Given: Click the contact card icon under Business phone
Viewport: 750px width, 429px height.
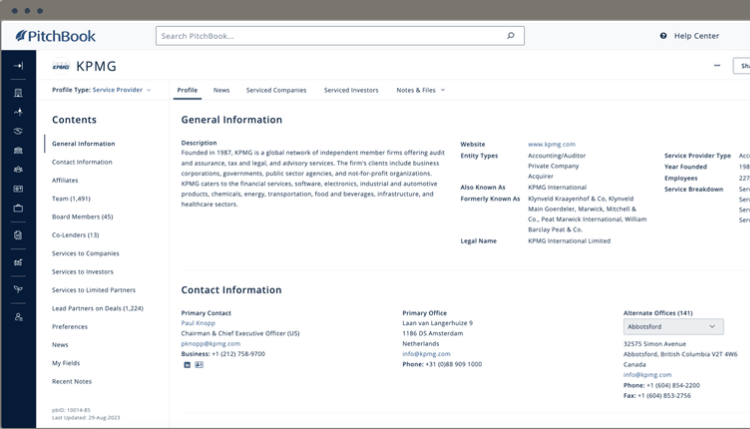Looking at the screenshot, I should click(x=199, y=365).
